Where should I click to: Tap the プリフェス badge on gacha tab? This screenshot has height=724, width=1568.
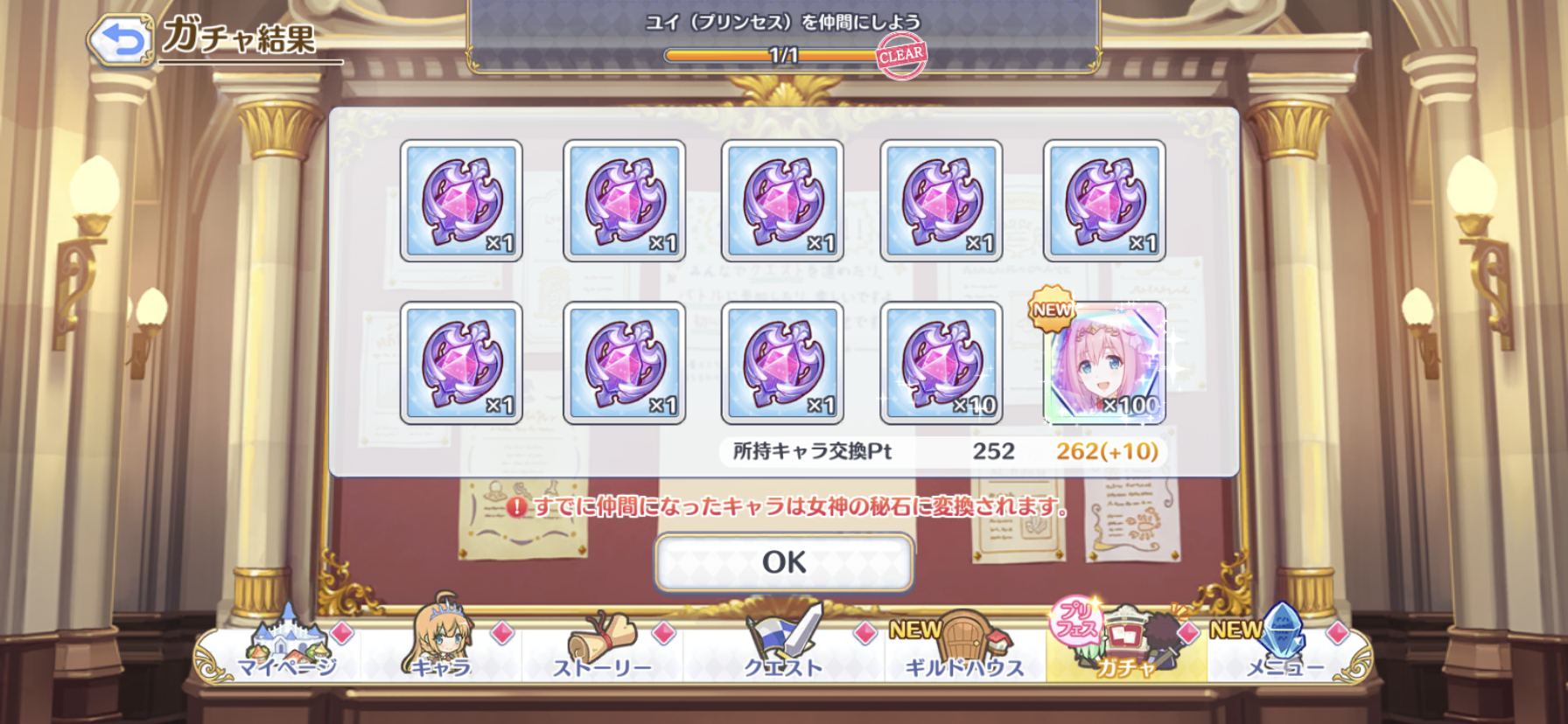pos(1074,620)
